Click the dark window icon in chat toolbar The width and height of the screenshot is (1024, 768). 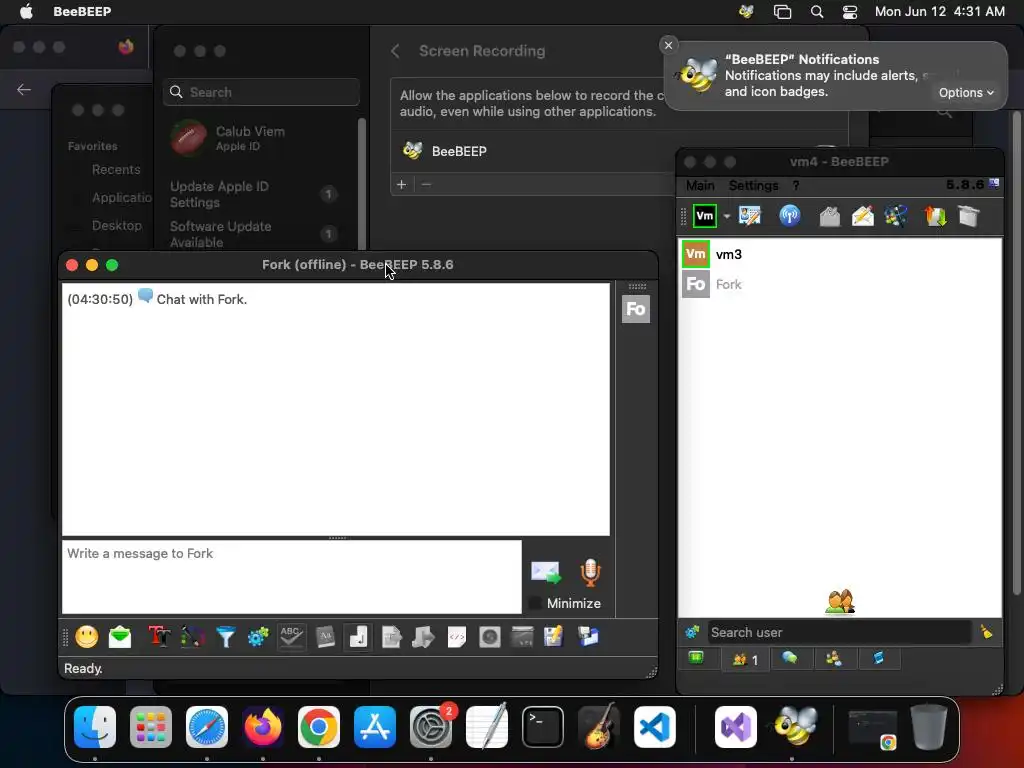[x=522, y=636]
